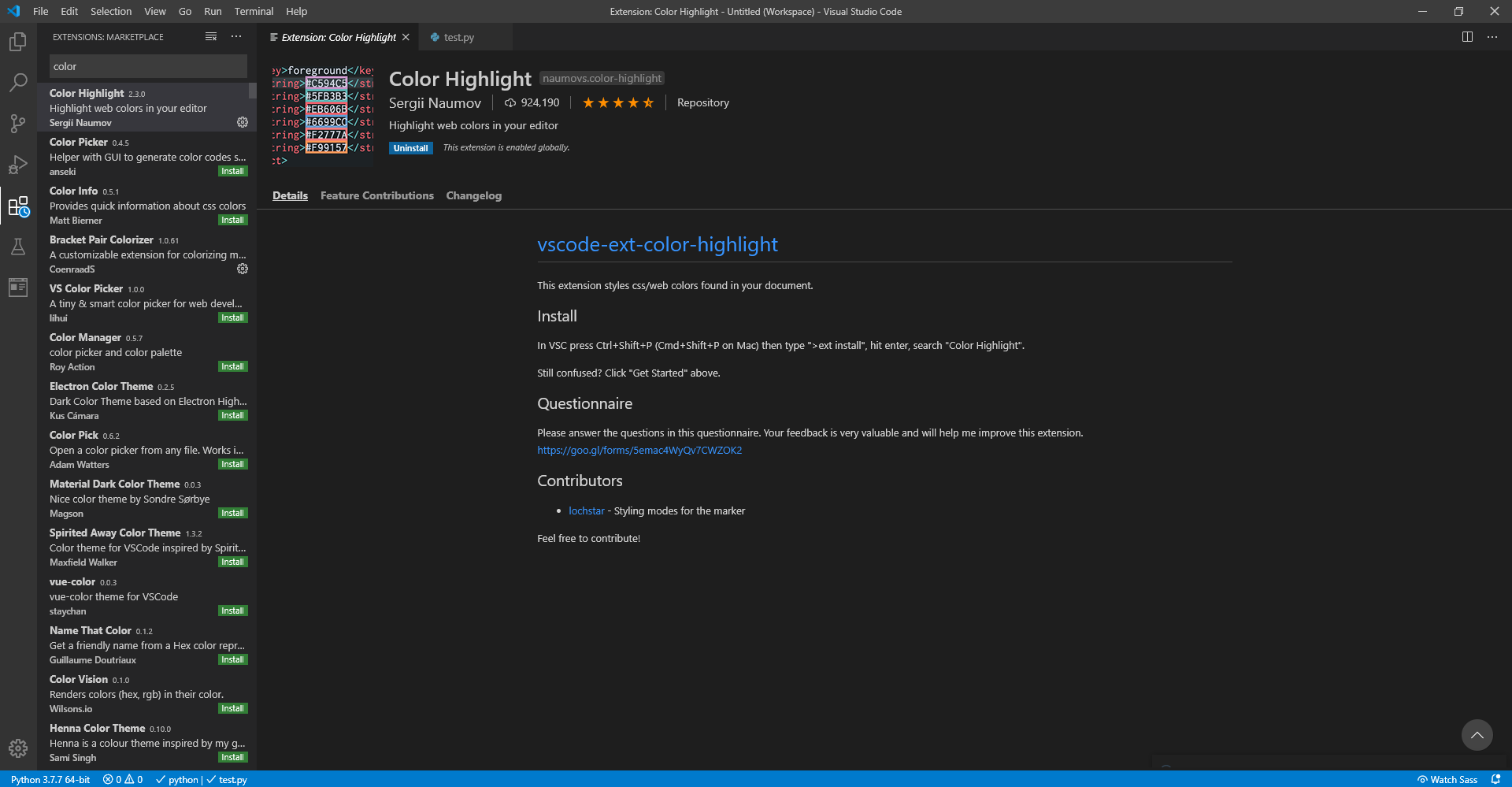
Task: Open manage gear for Bracket Pair Colorizer
Action: [243, 269]
